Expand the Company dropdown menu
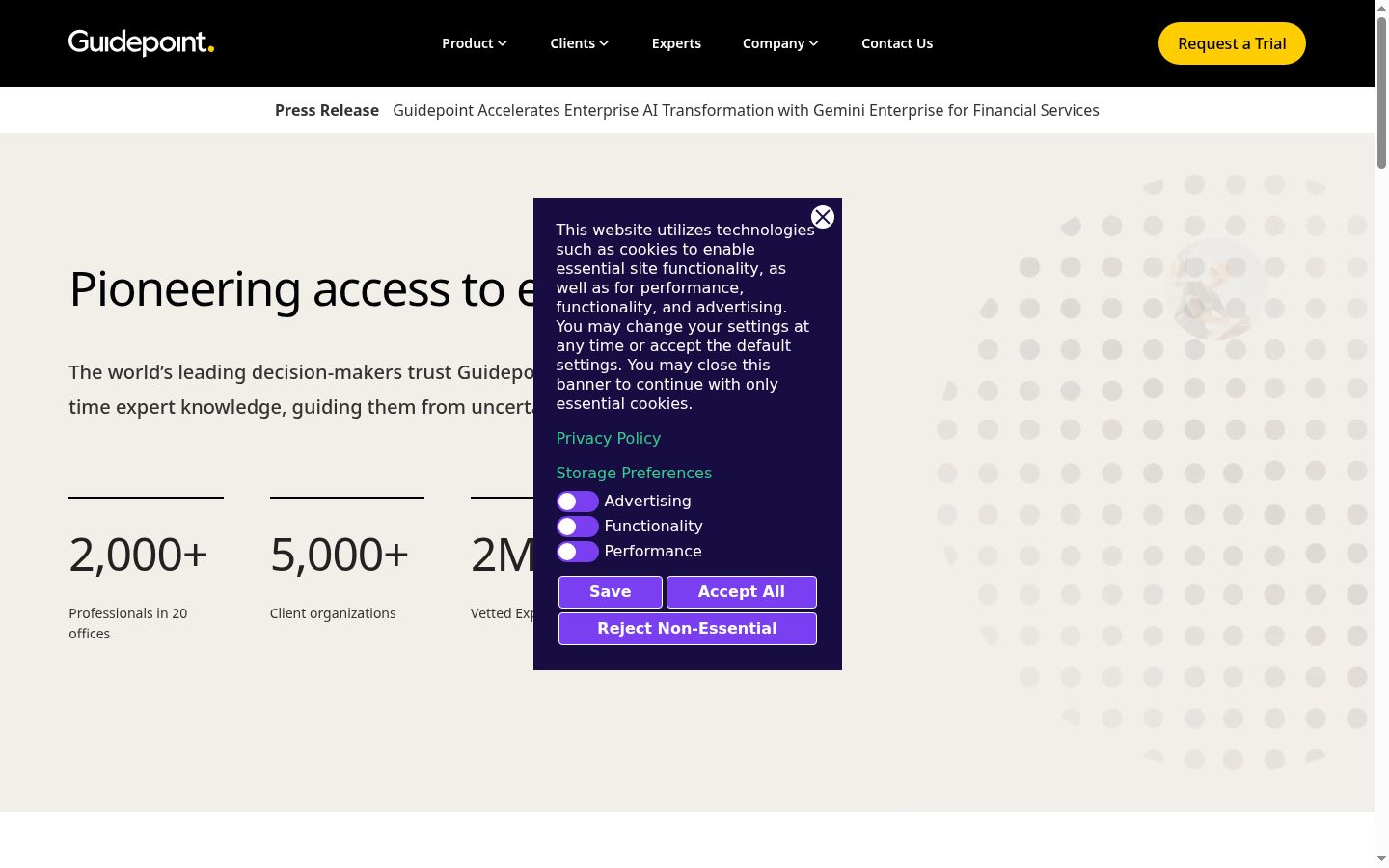1389x868 pixels. [x=780, y=43]
